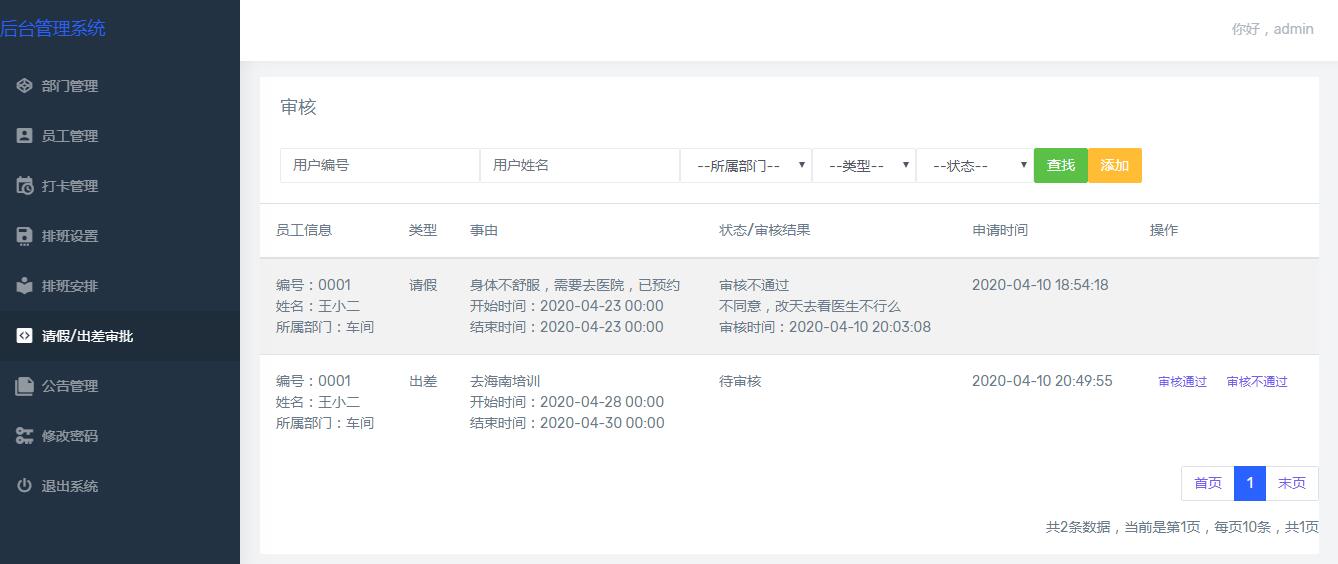Click the 请假 type cell

coord(423,285)
